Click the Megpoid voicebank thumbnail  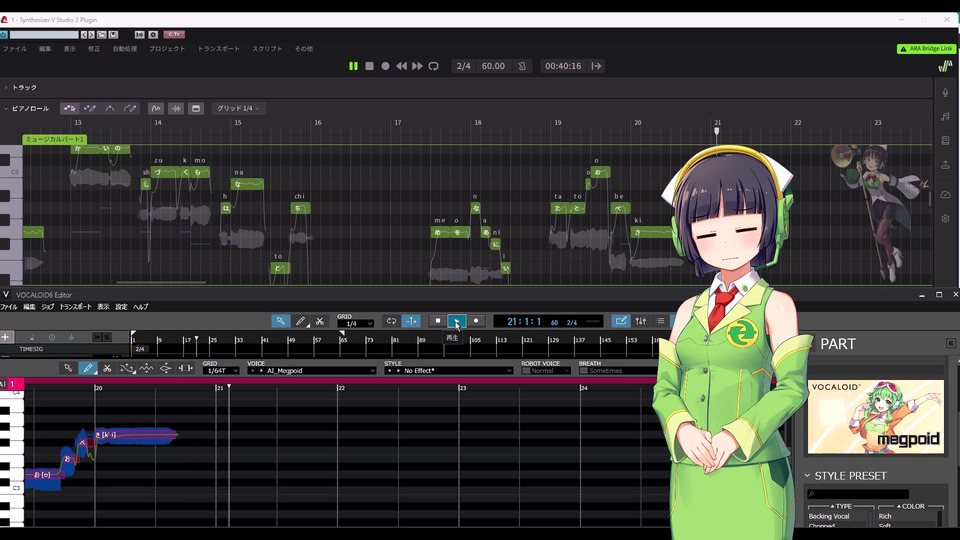coord(876,417)
